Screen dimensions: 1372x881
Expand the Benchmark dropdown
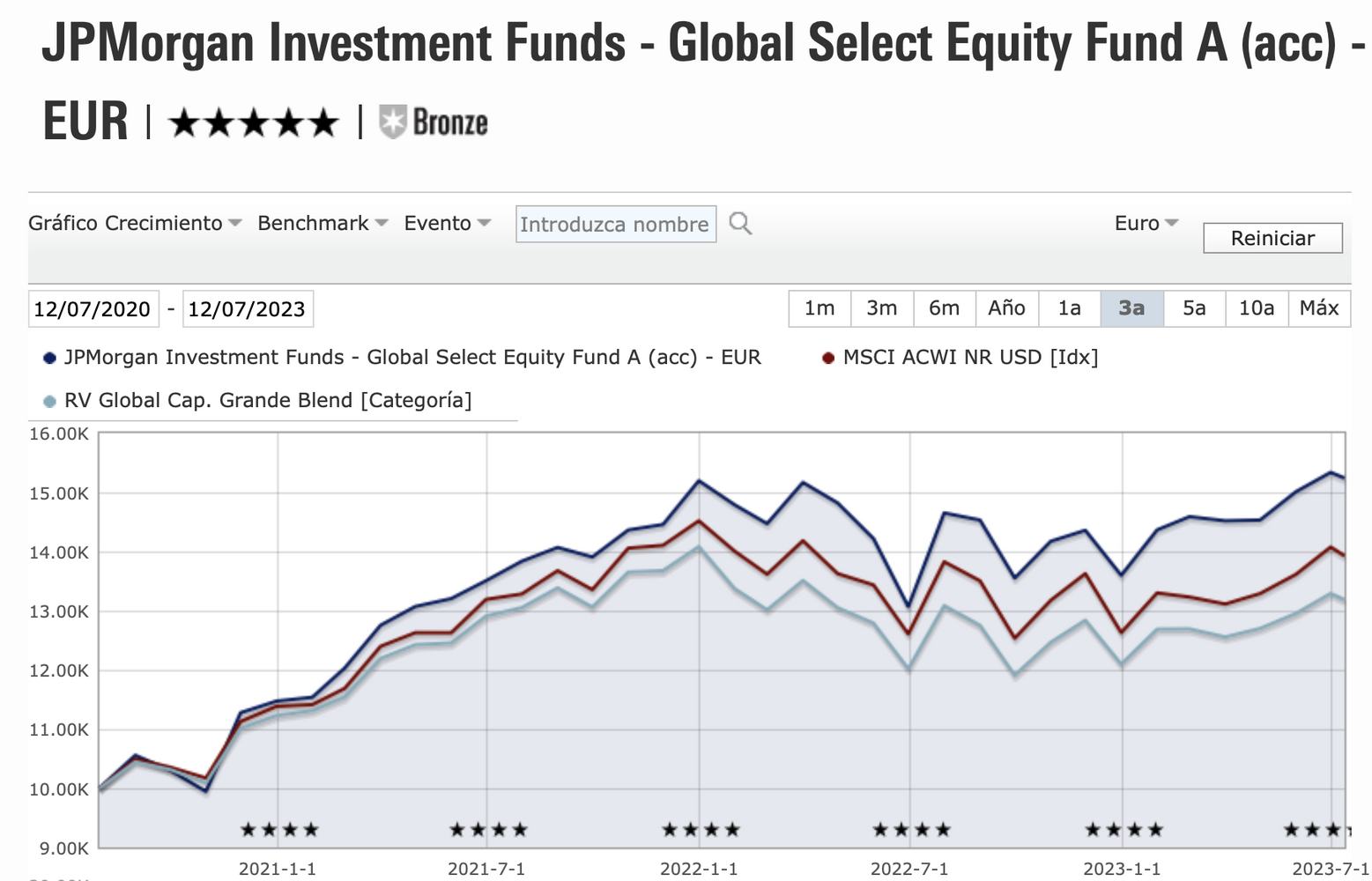323,224
